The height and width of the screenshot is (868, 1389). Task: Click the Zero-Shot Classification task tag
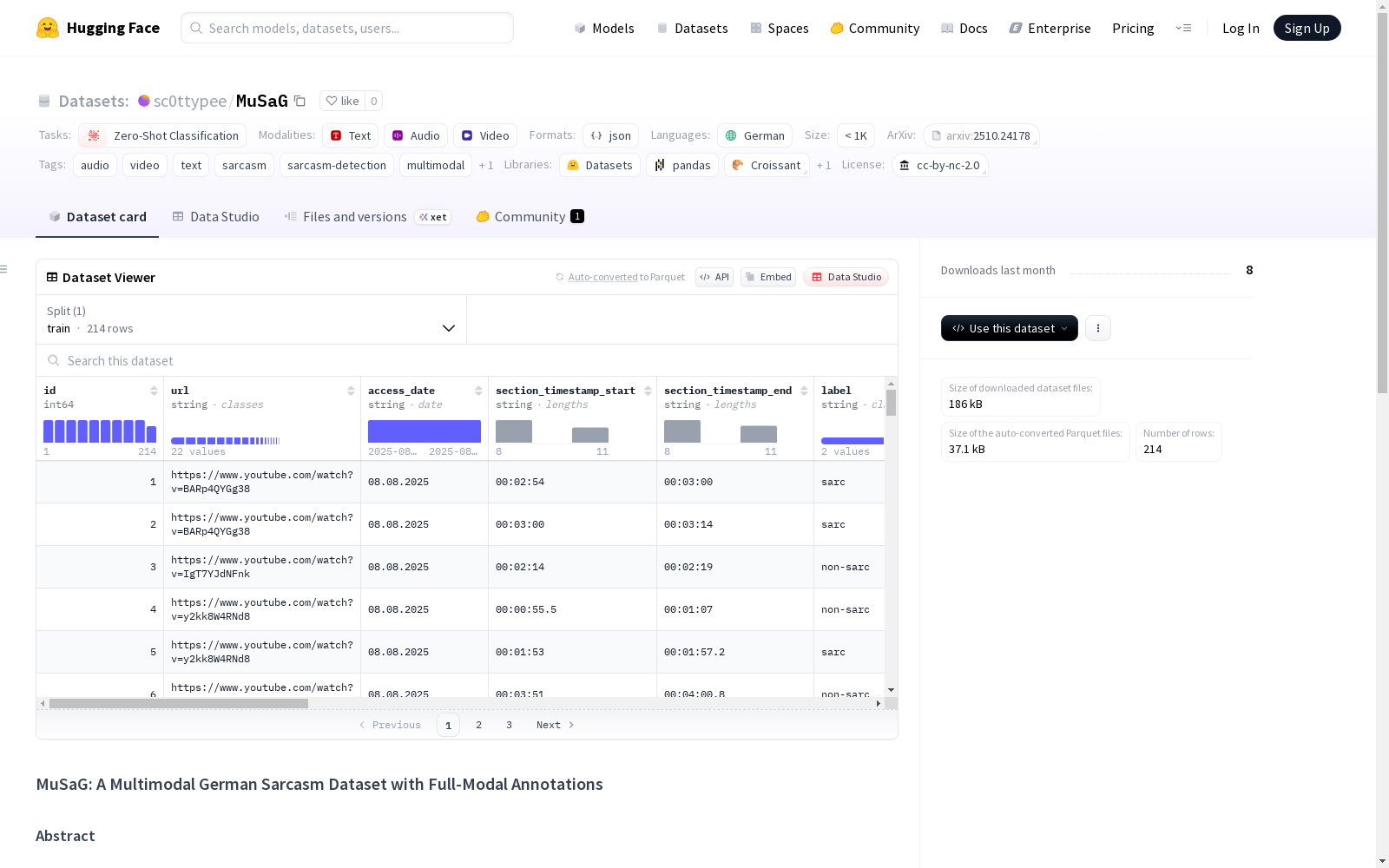point(162,135)
